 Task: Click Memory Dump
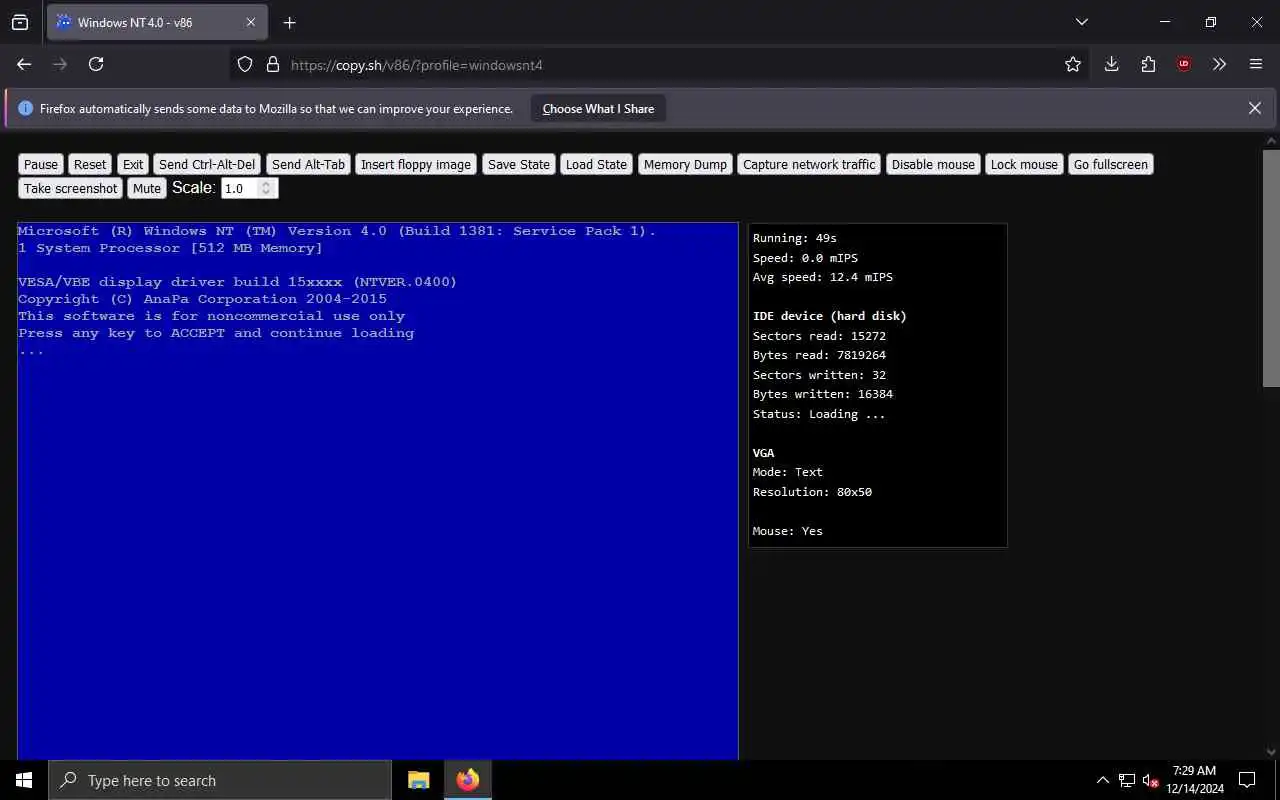tap(685, 164)
